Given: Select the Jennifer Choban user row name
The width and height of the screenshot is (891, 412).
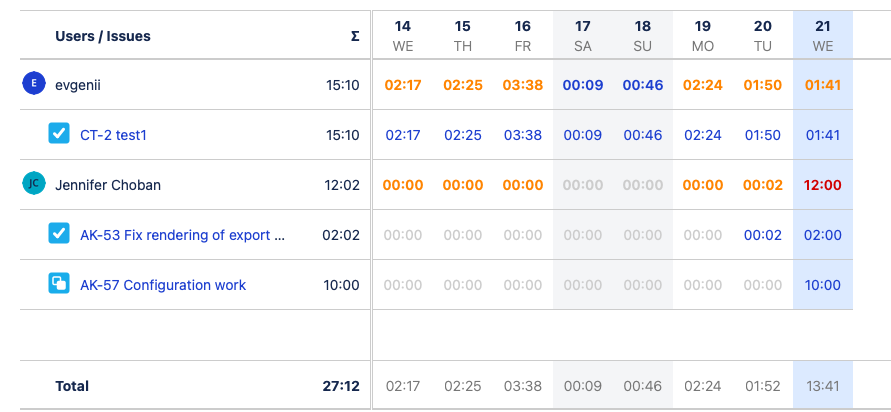Looking at the screenshot, I should click(x=108, y=185).
